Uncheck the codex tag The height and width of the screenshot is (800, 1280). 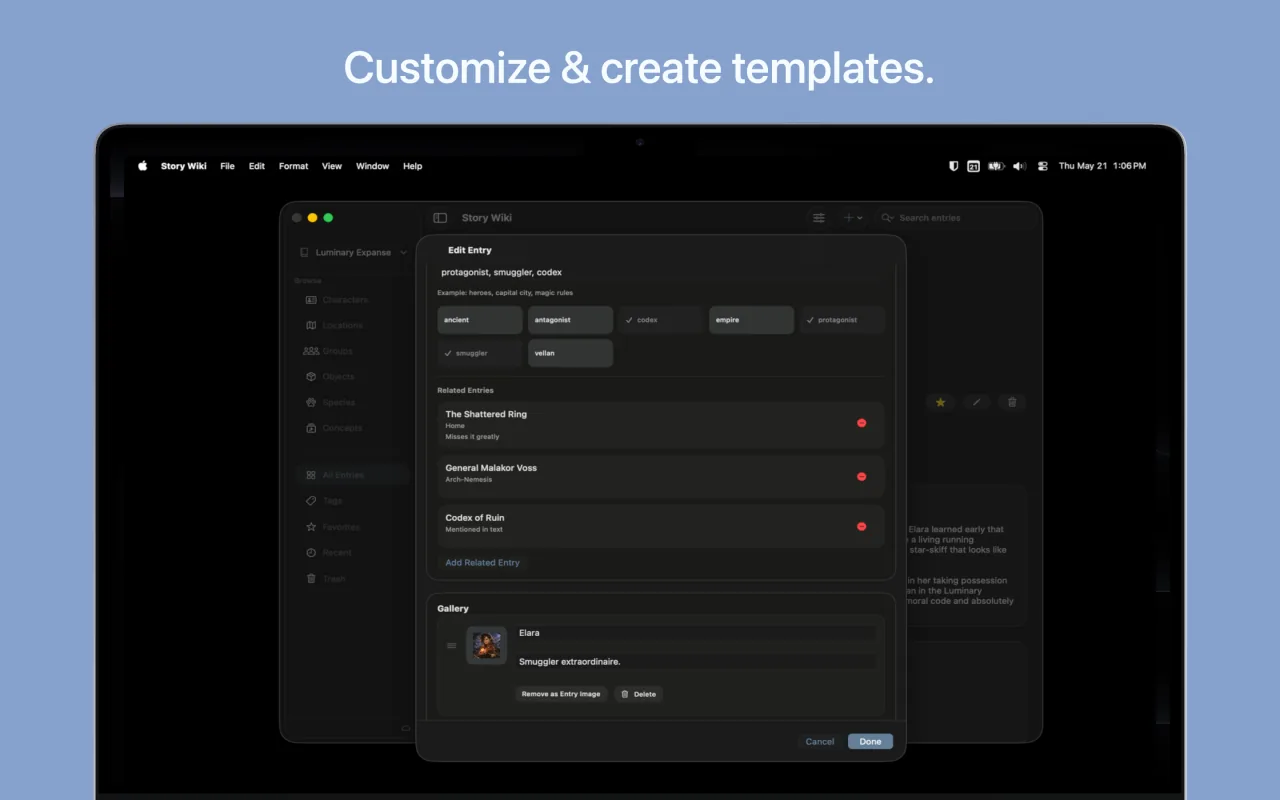tap(661, 320)
